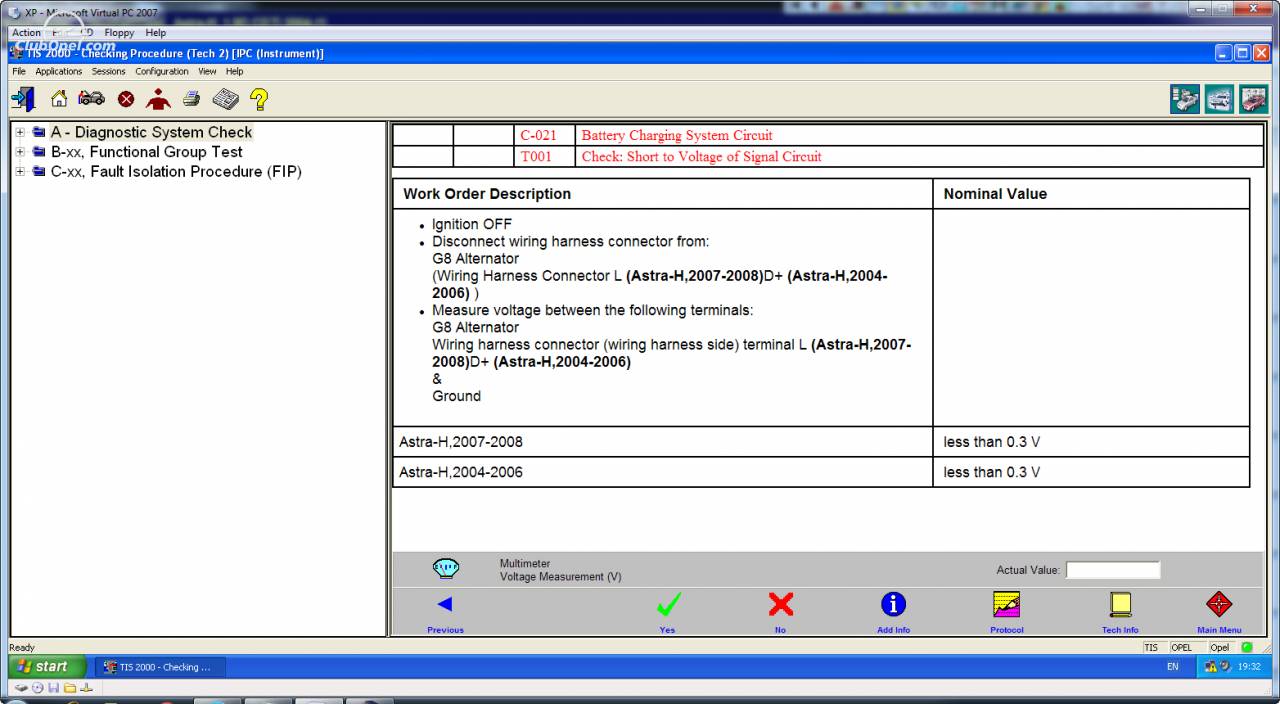Expand the A - Diagnostic System Check node
Screen dimensions: 1280x704
[20, 132]
